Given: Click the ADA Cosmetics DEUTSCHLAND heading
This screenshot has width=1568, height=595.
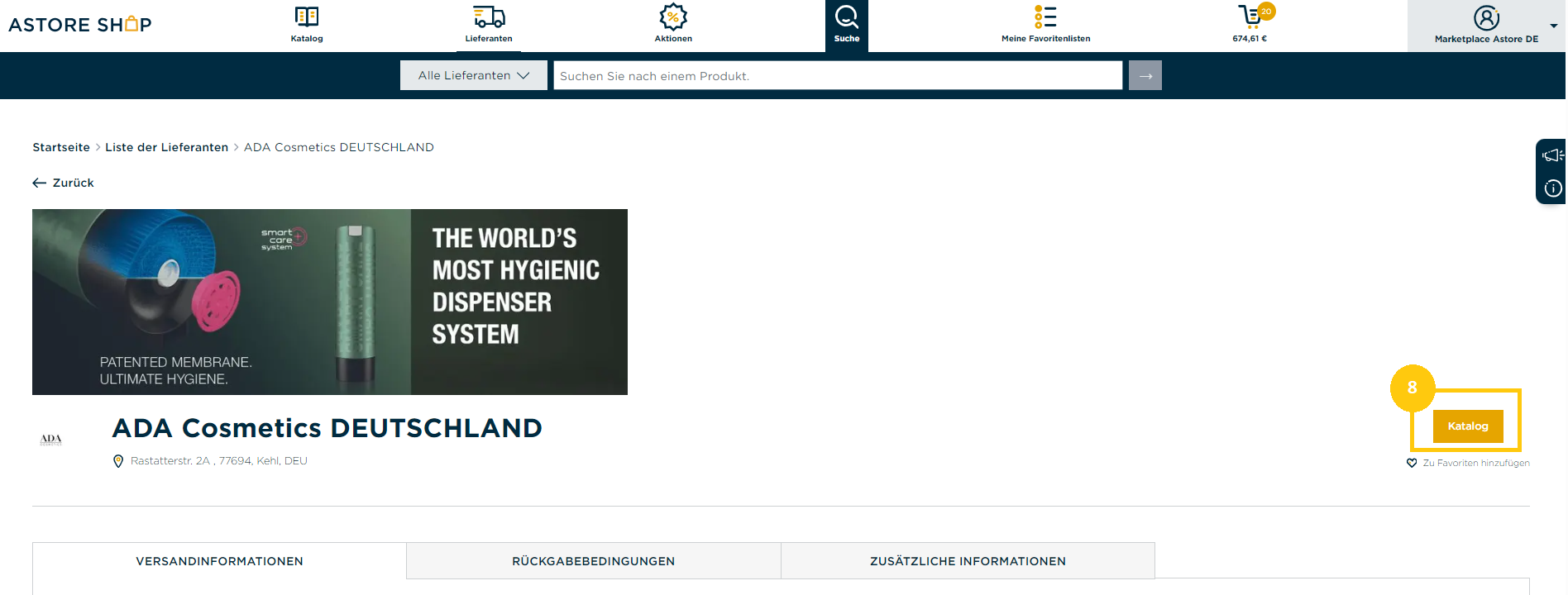Looking at the screenshot, I should tap(327, 428).
